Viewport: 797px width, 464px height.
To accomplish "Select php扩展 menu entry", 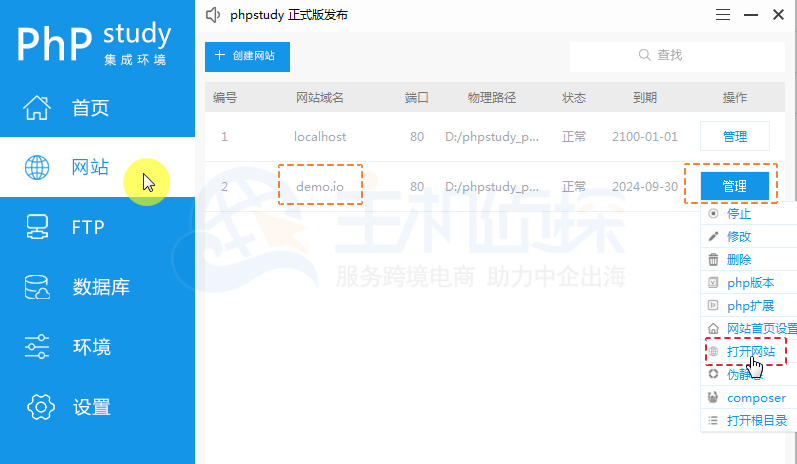I will (749, 305).
